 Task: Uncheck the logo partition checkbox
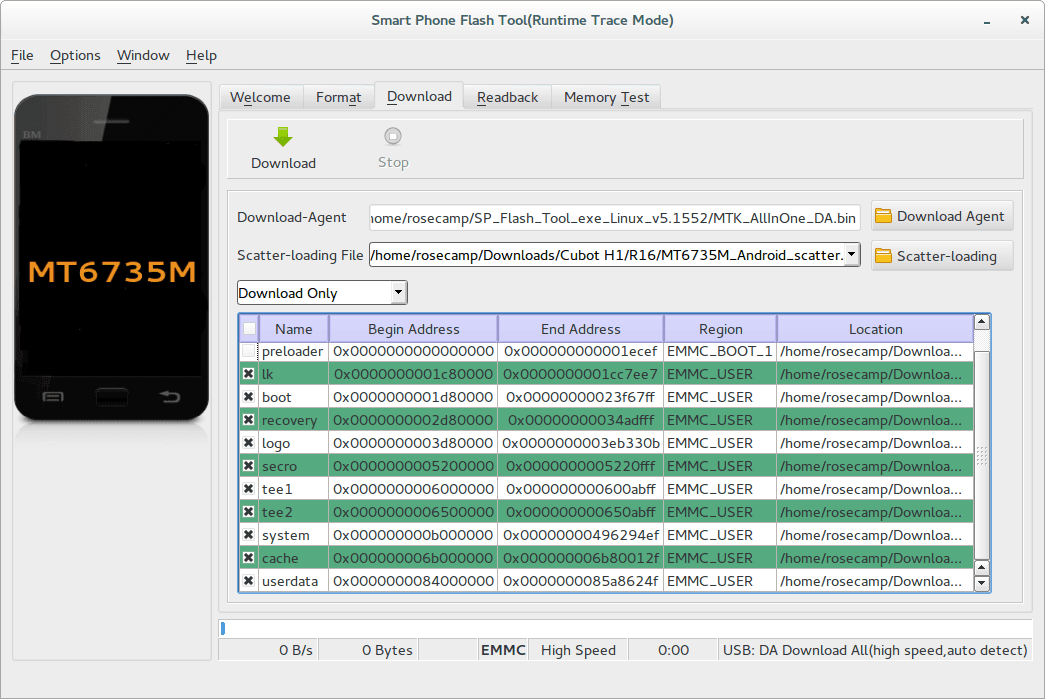249,443
